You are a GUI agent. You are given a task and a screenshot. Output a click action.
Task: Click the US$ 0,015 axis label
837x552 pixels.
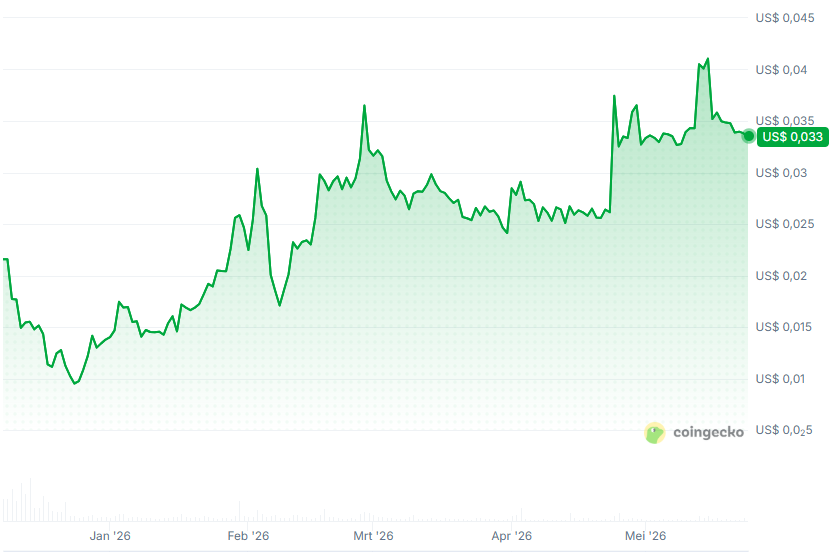783,327
